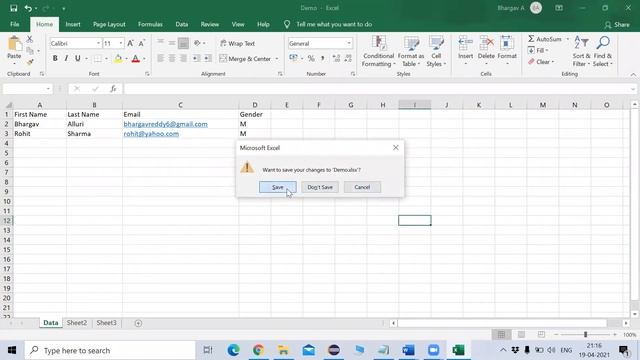640x360 pixels.
Task: Collapse the ribbon with the chevron
Action: pos(633,75)
